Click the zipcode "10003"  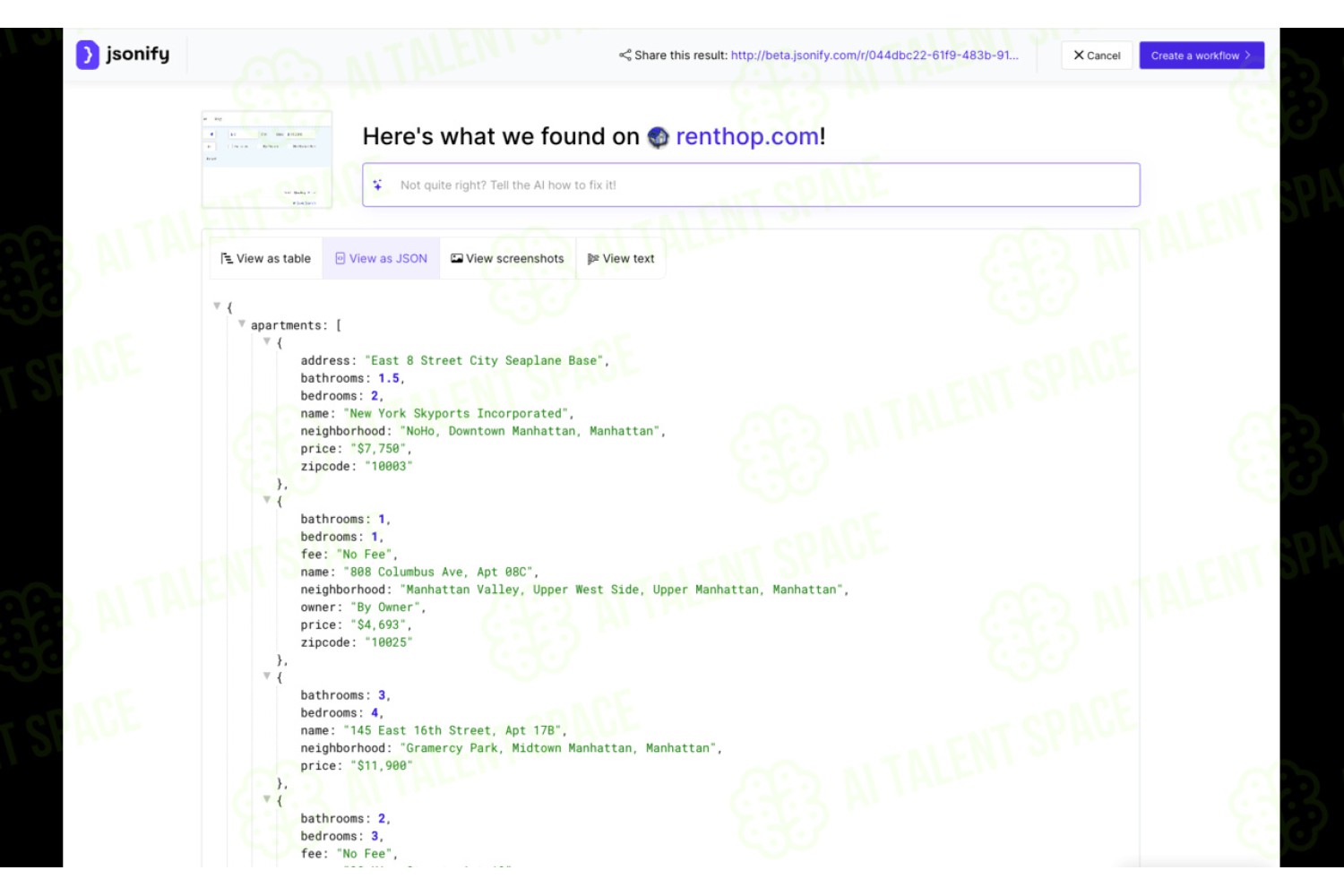pyautogui.click(x=389, y=467)
